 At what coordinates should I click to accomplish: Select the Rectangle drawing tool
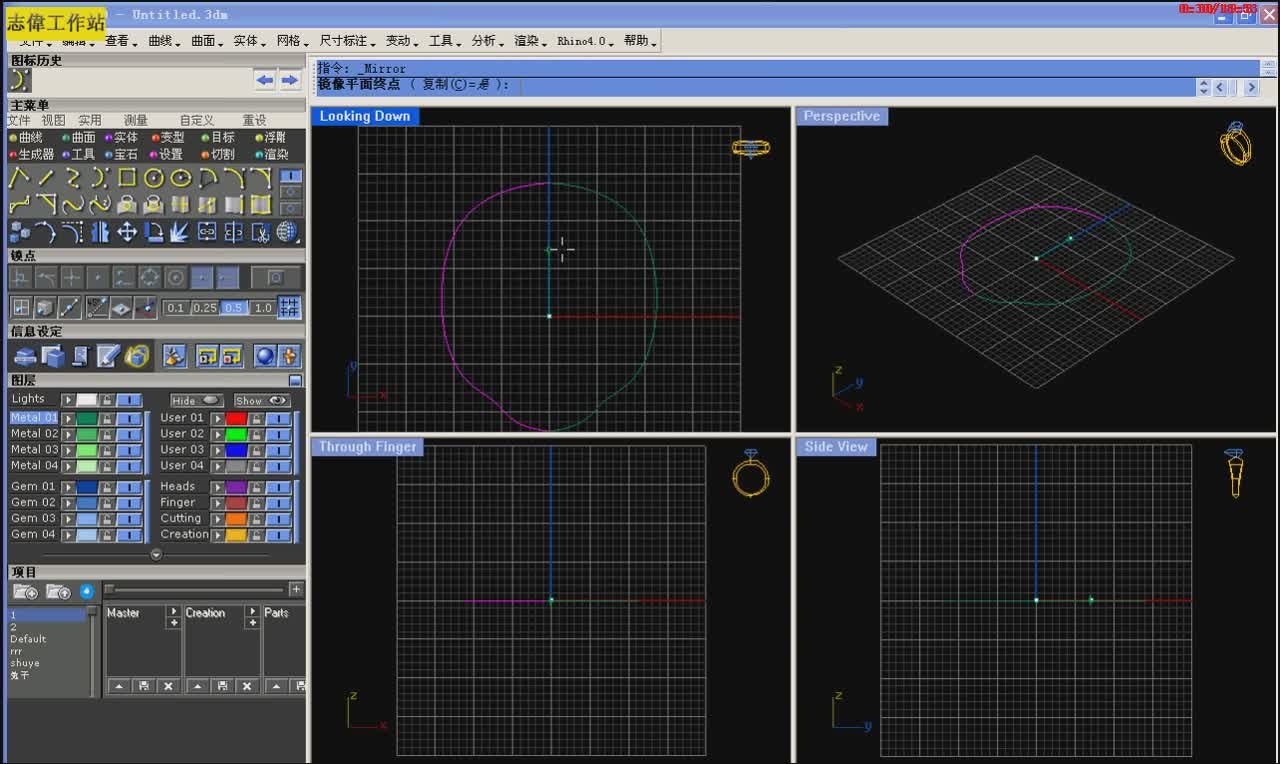[127, 178]
